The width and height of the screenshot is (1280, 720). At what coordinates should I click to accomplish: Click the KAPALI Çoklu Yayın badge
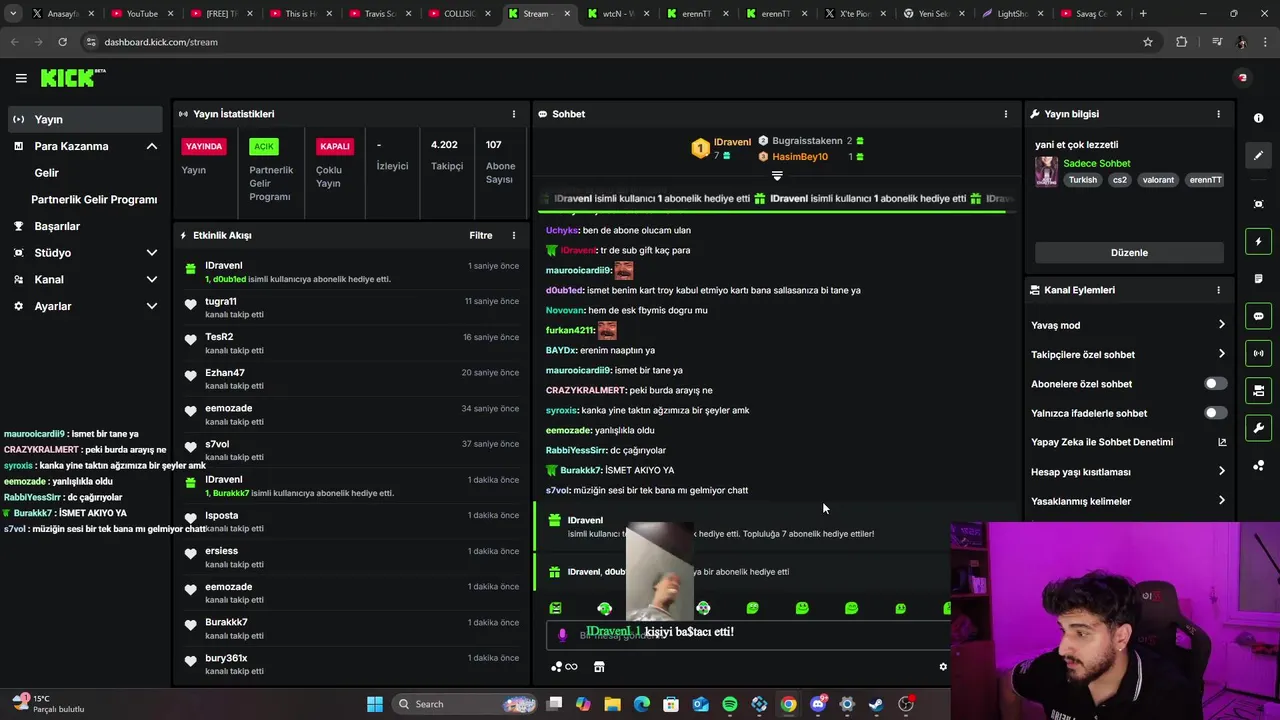pyautogui.click(x=335, y=146)
